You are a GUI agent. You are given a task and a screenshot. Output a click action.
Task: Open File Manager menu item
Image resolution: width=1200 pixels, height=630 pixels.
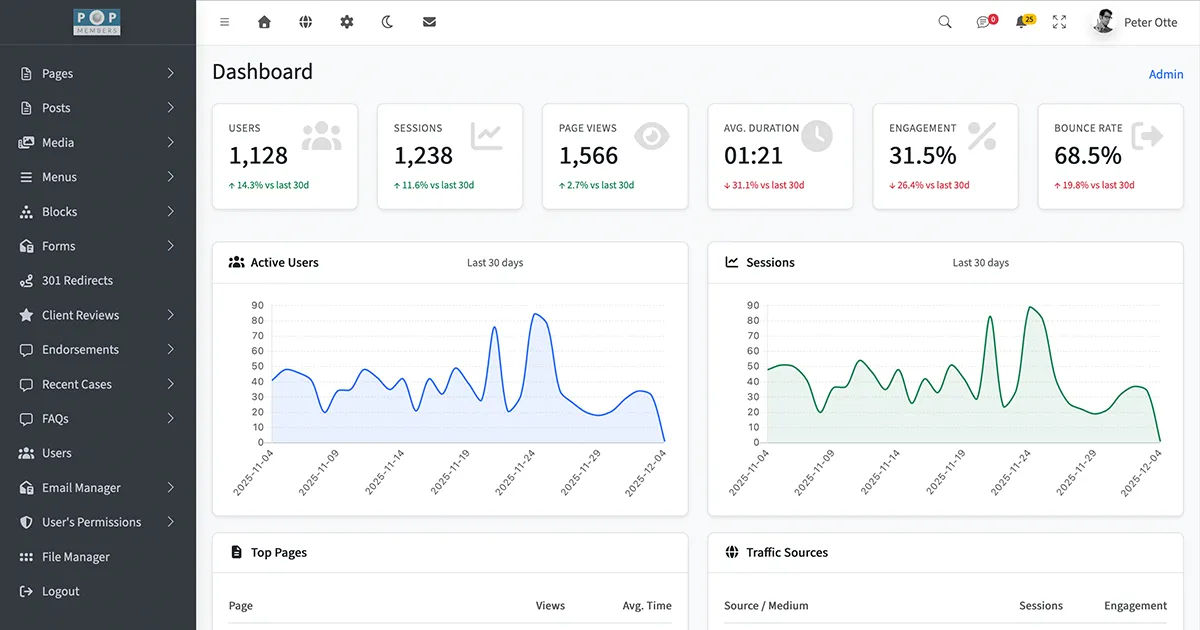tap(76, 557)
